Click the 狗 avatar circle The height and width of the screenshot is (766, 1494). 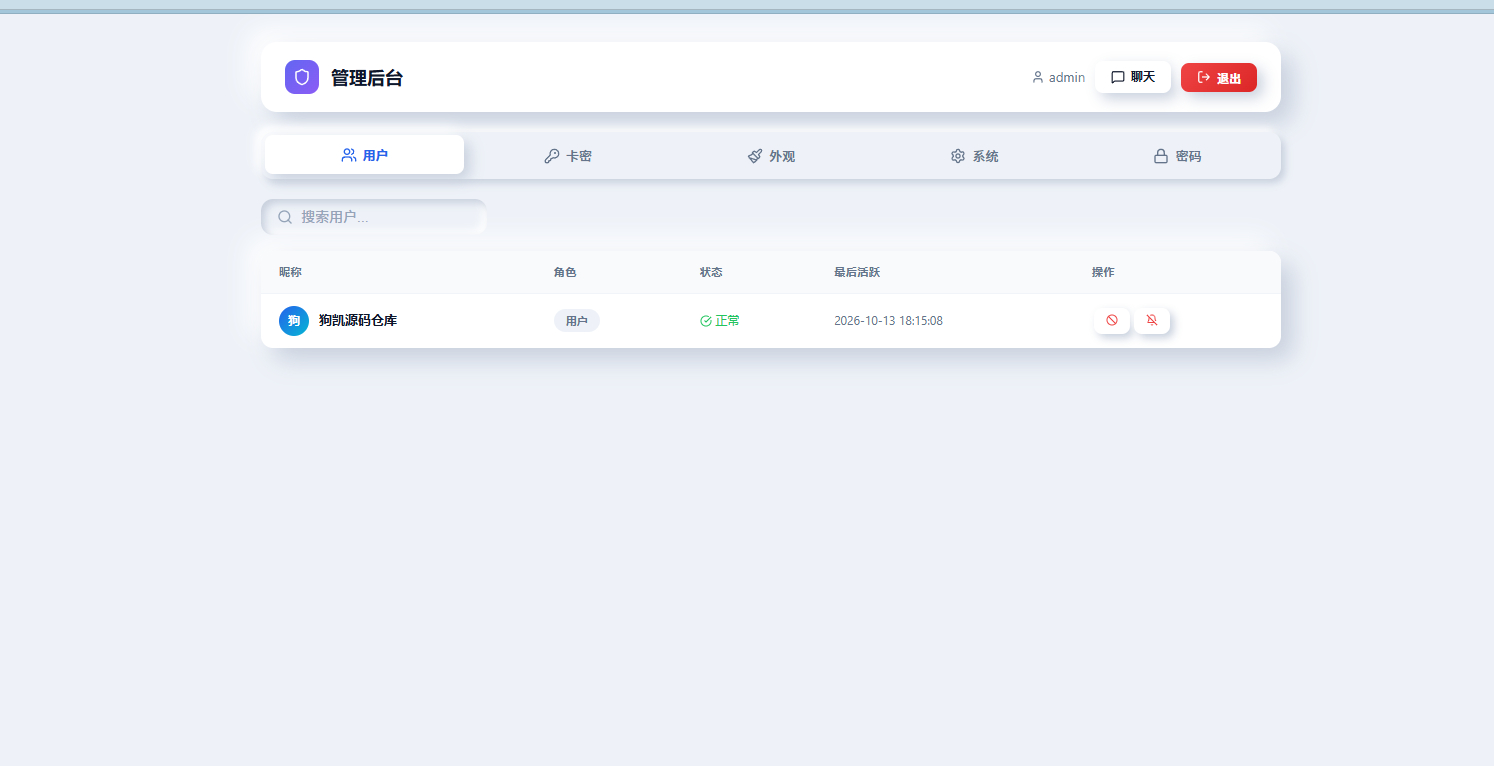pyautogui.click(x=294, y=320)
